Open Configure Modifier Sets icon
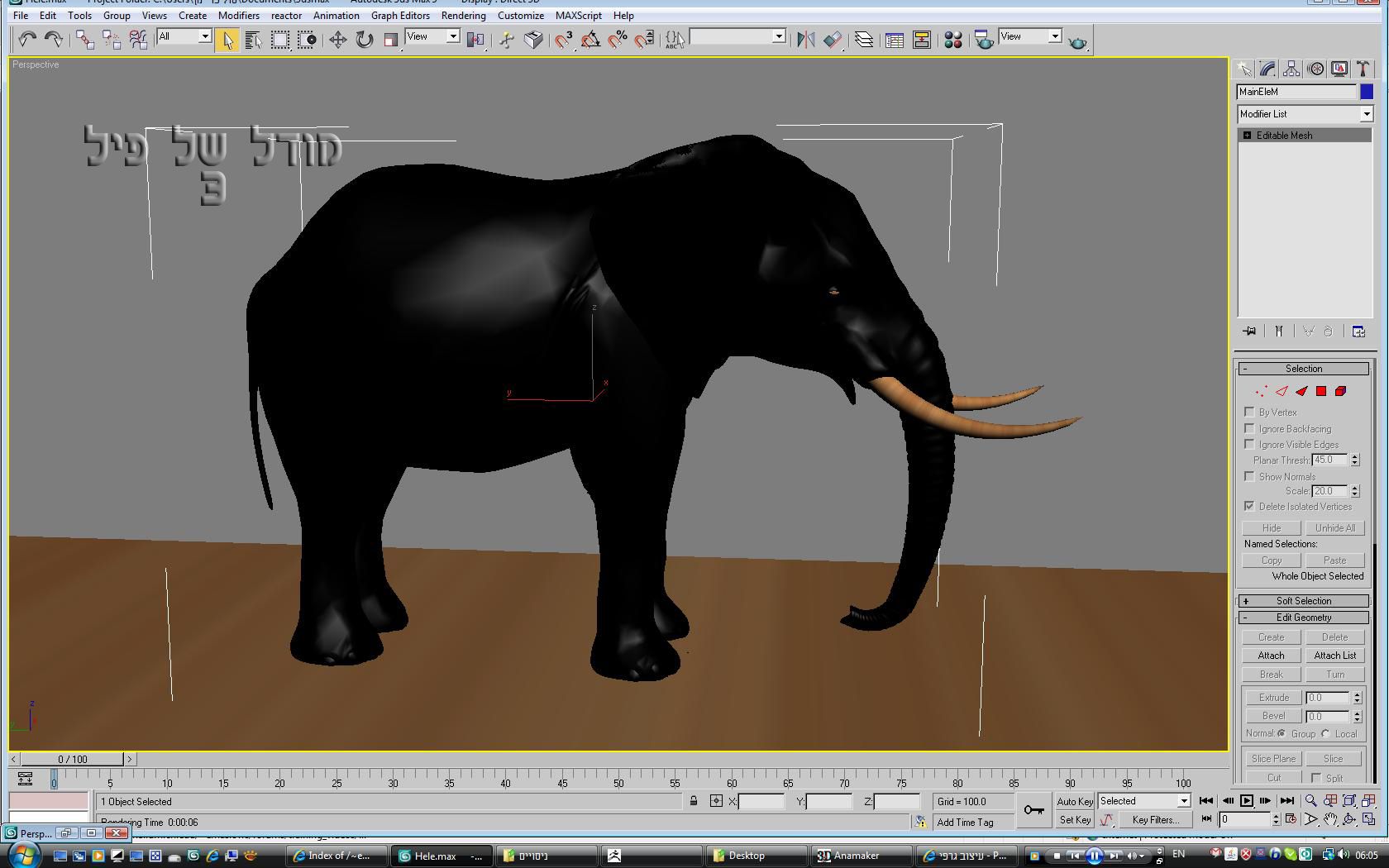The image size is (1389, 868). [x=1358, y=331]
